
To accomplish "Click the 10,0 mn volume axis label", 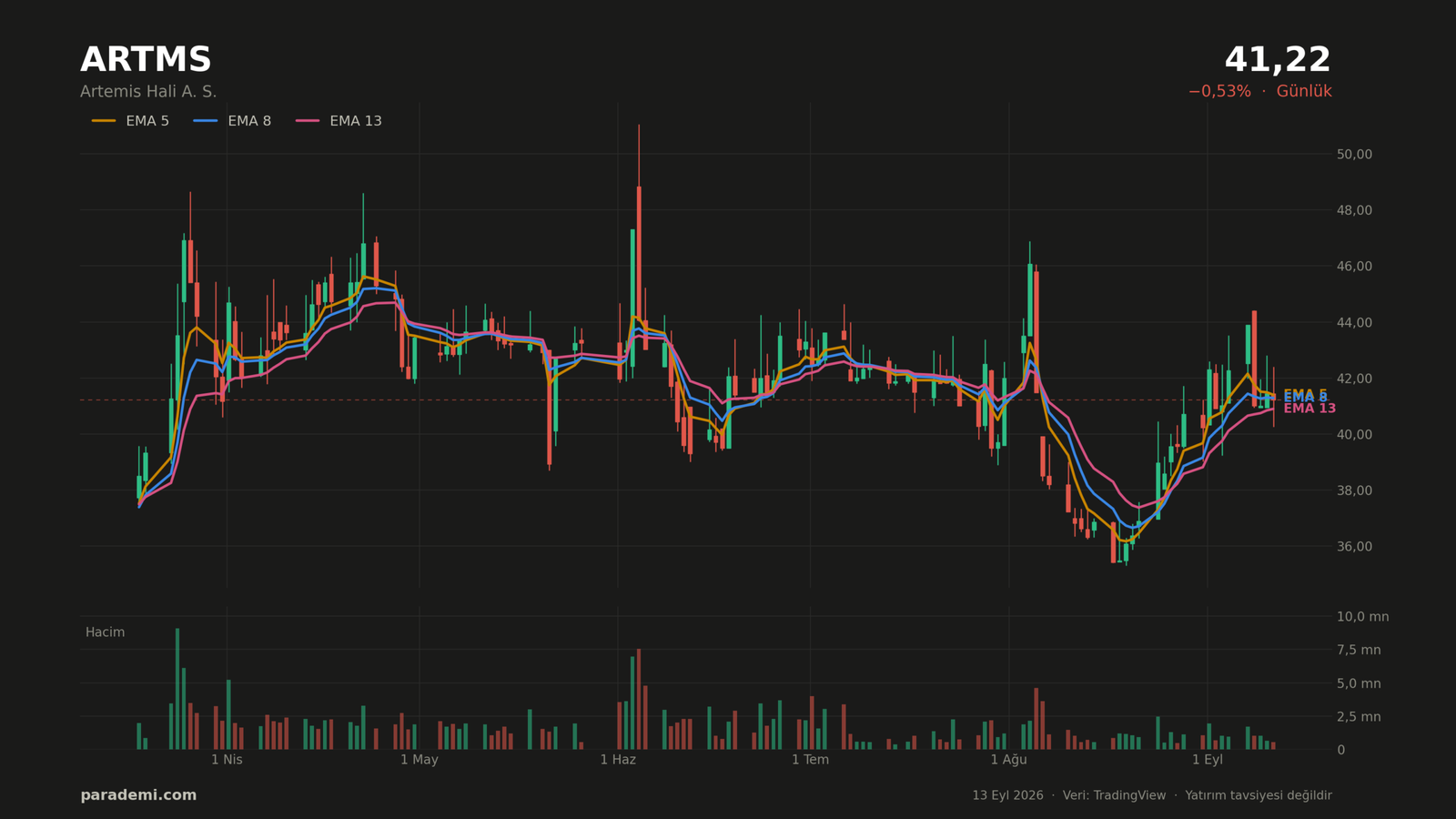I will coord(1362,617).
